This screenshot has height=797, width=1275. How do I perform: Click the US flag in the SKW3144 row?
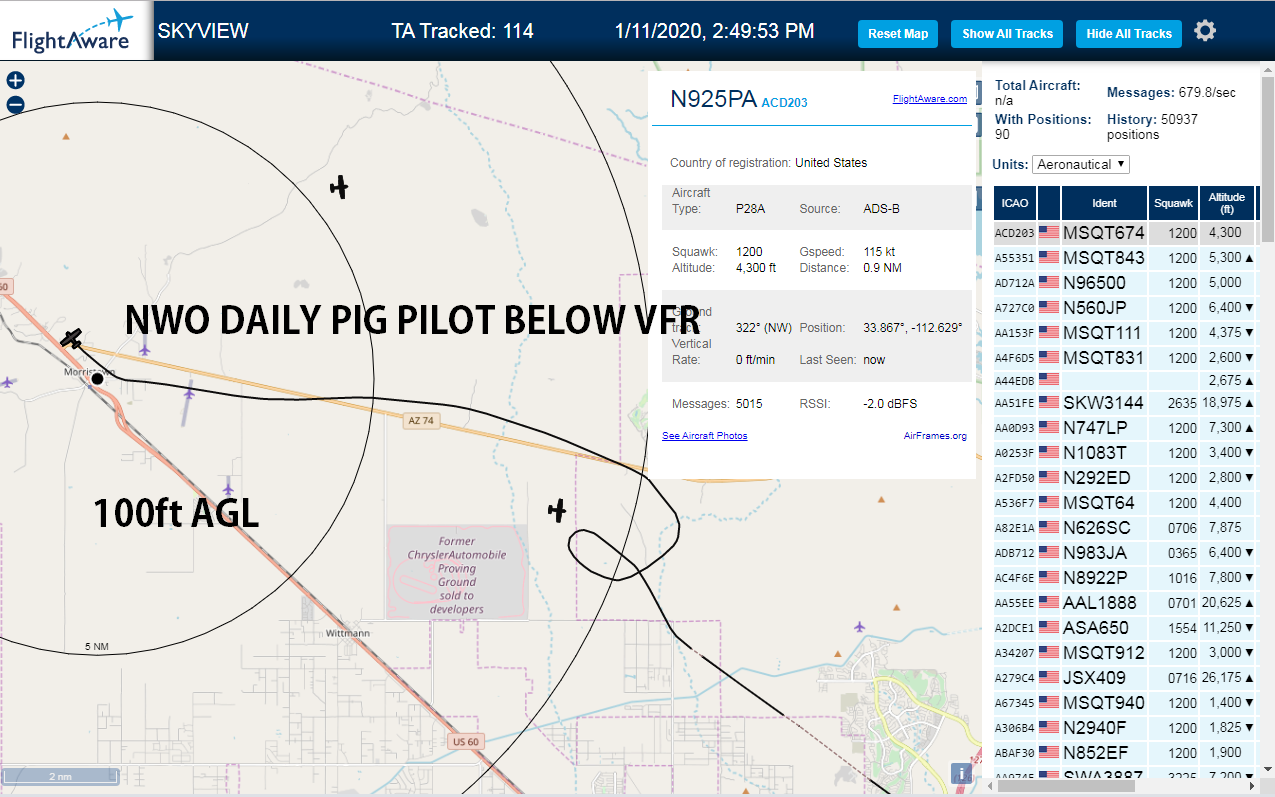tap(1049, 403)
